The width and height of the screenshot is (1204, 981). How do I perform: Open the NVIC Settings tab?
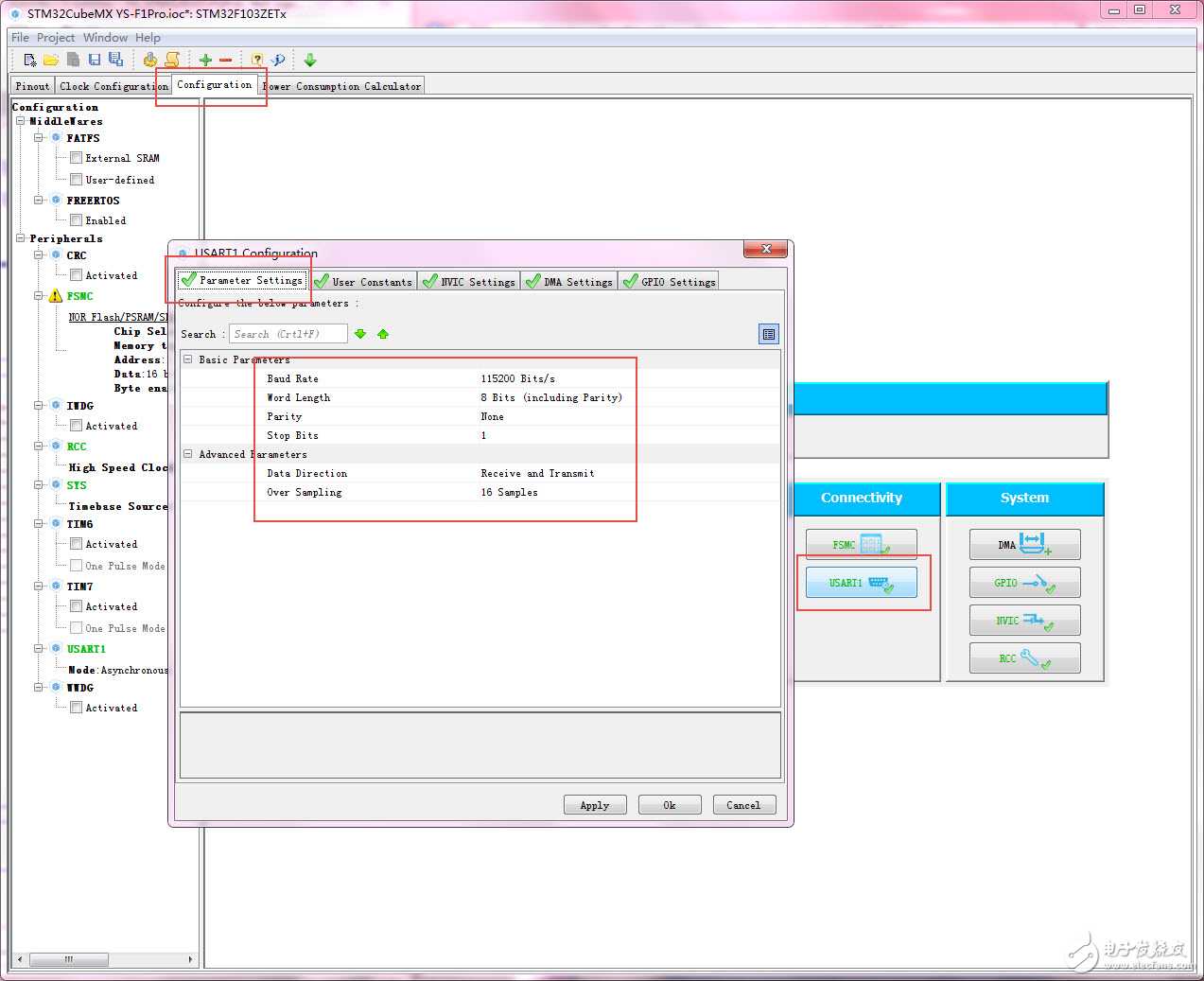pyautogui.click(x=469, y=282)
